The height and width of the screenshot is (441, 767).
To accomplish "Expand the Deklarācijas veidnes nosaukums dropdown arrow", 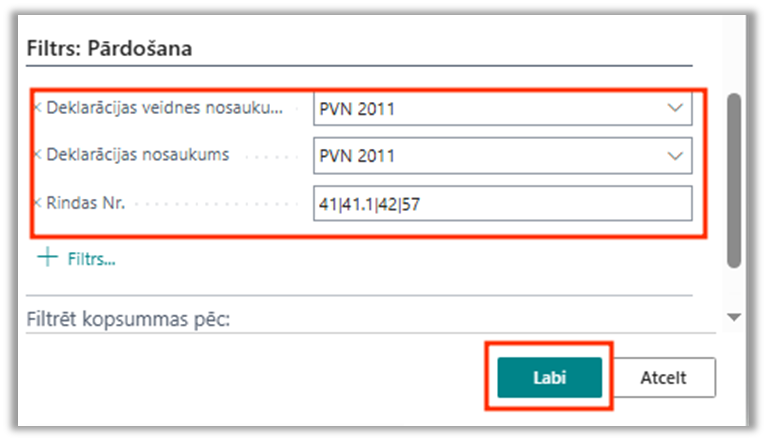I will coord(675,108).
